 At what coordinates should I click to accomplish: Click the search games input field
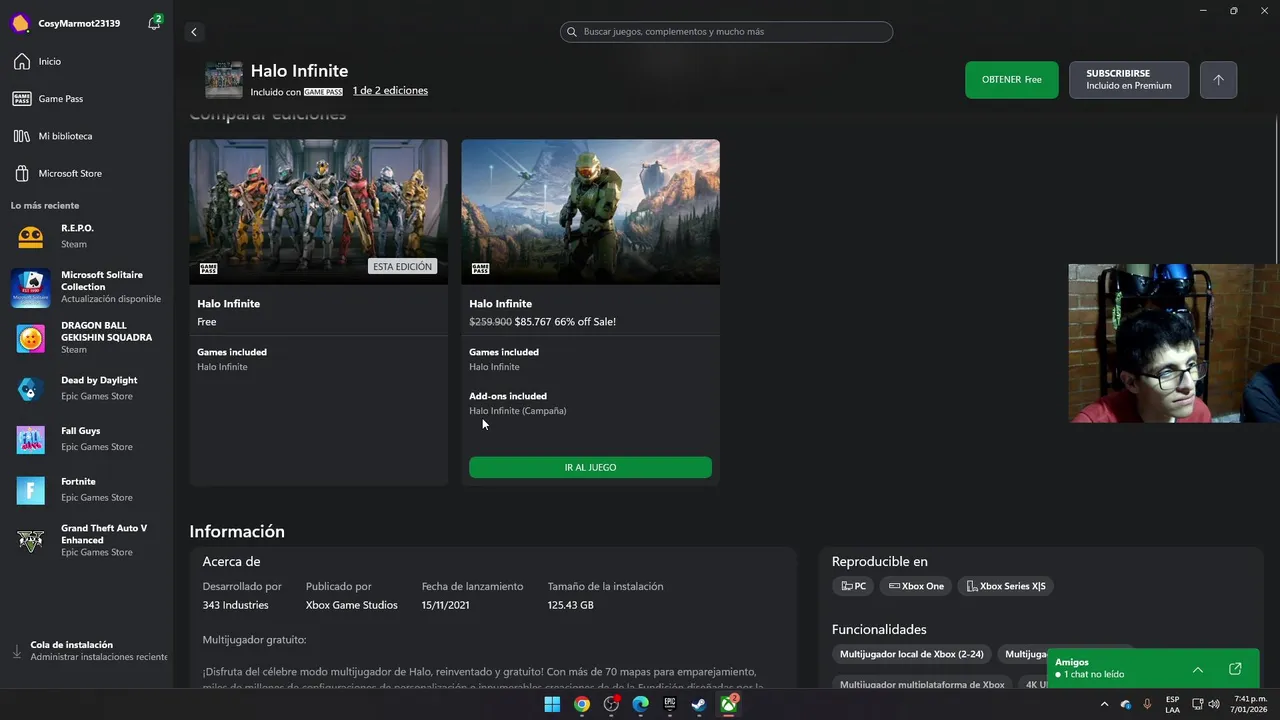726,32
